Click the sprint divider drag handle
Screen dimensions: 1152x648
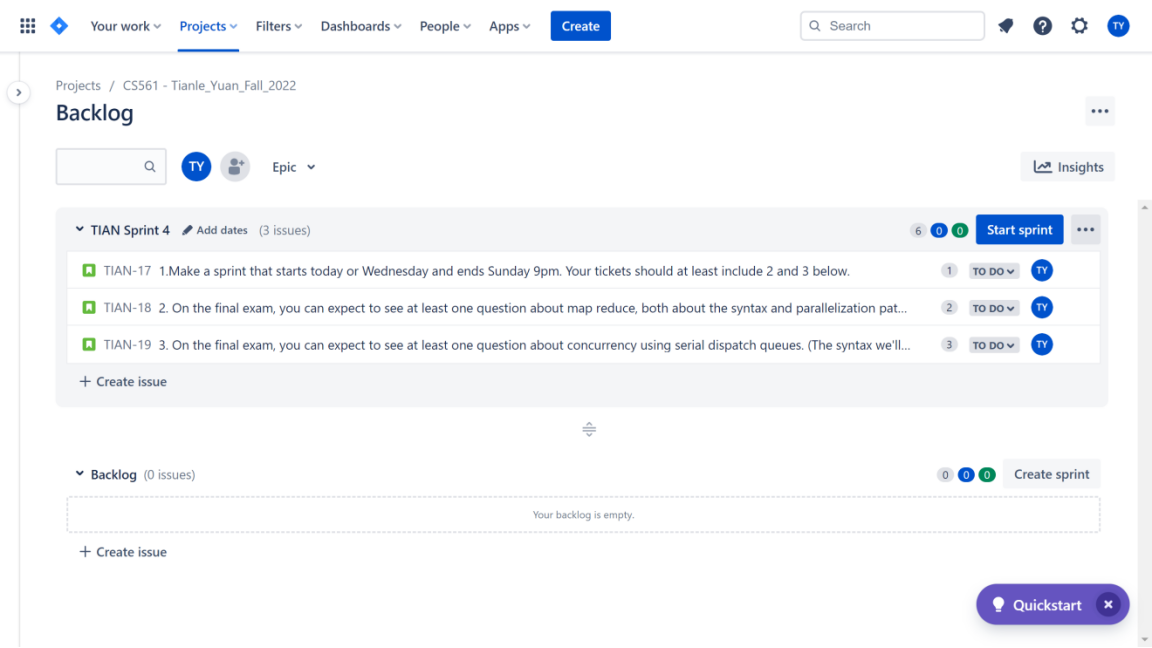588,430
